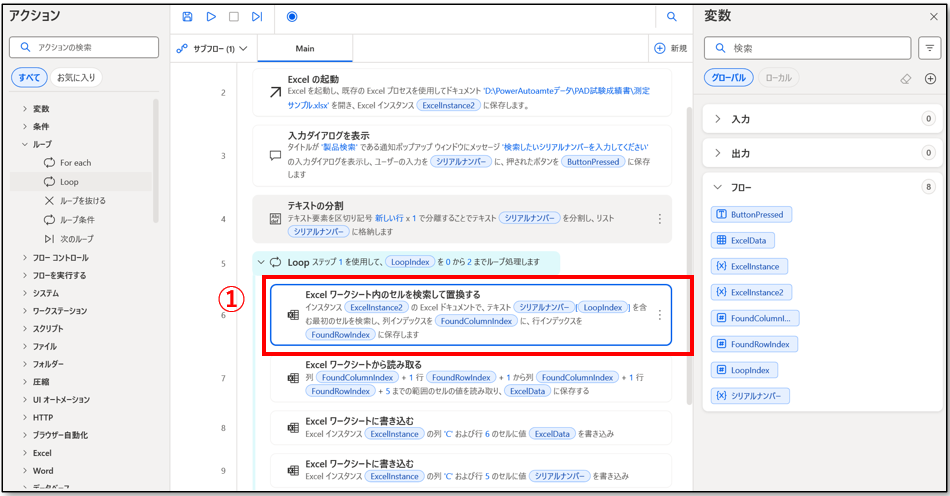This screenshot has height=496, width=950.
Task: Select the For each loop action
Action: (x=74, y=163)
